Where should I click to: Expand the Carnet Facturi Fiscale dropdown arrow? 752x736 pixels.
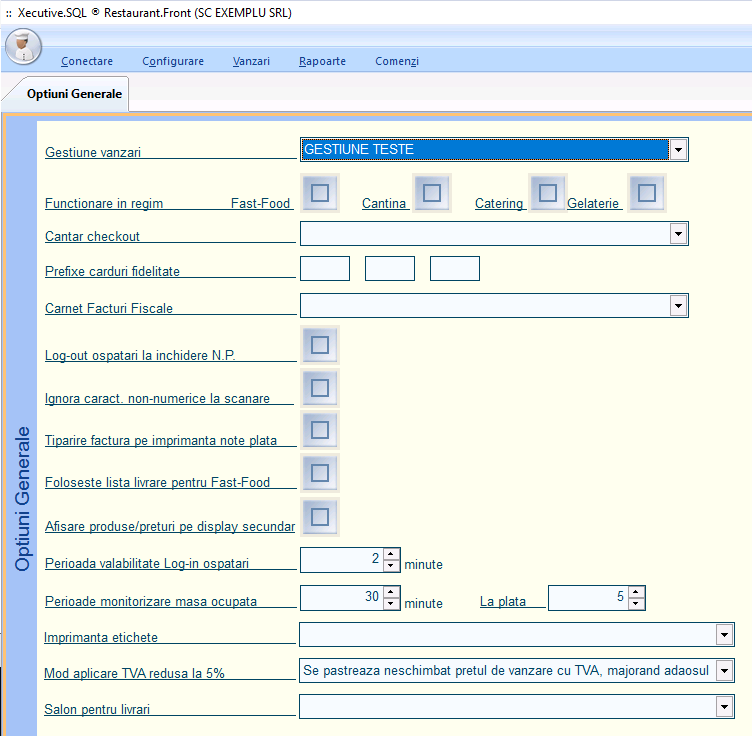coord(678,305)
